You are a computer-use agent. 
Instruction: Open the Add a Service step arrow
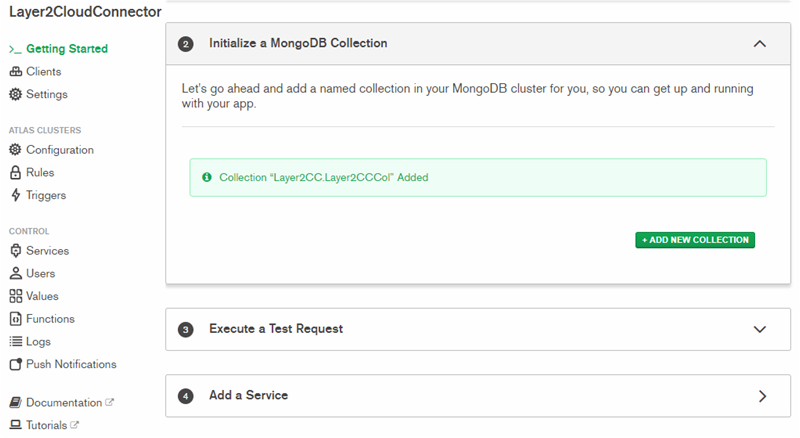tap(762, 396)
